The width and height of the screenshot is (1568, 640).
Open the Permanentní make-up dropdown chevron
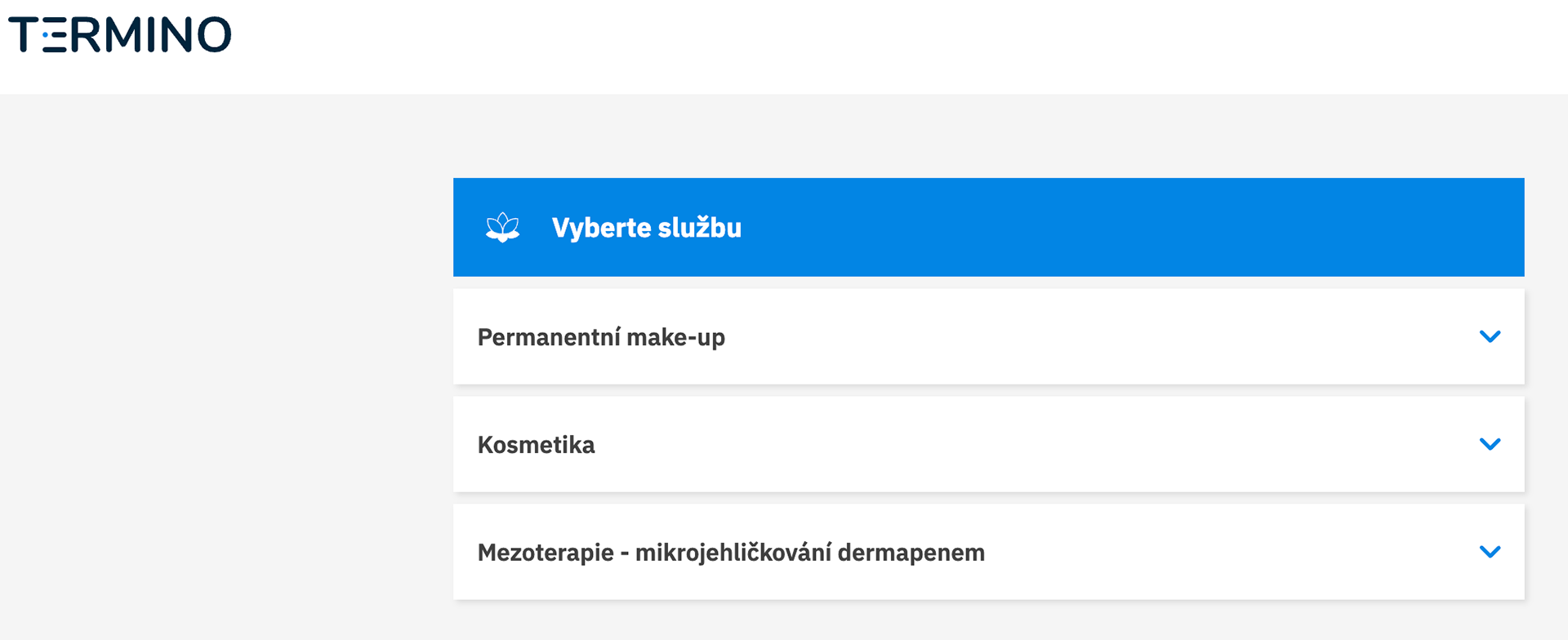pos(1490,337)
